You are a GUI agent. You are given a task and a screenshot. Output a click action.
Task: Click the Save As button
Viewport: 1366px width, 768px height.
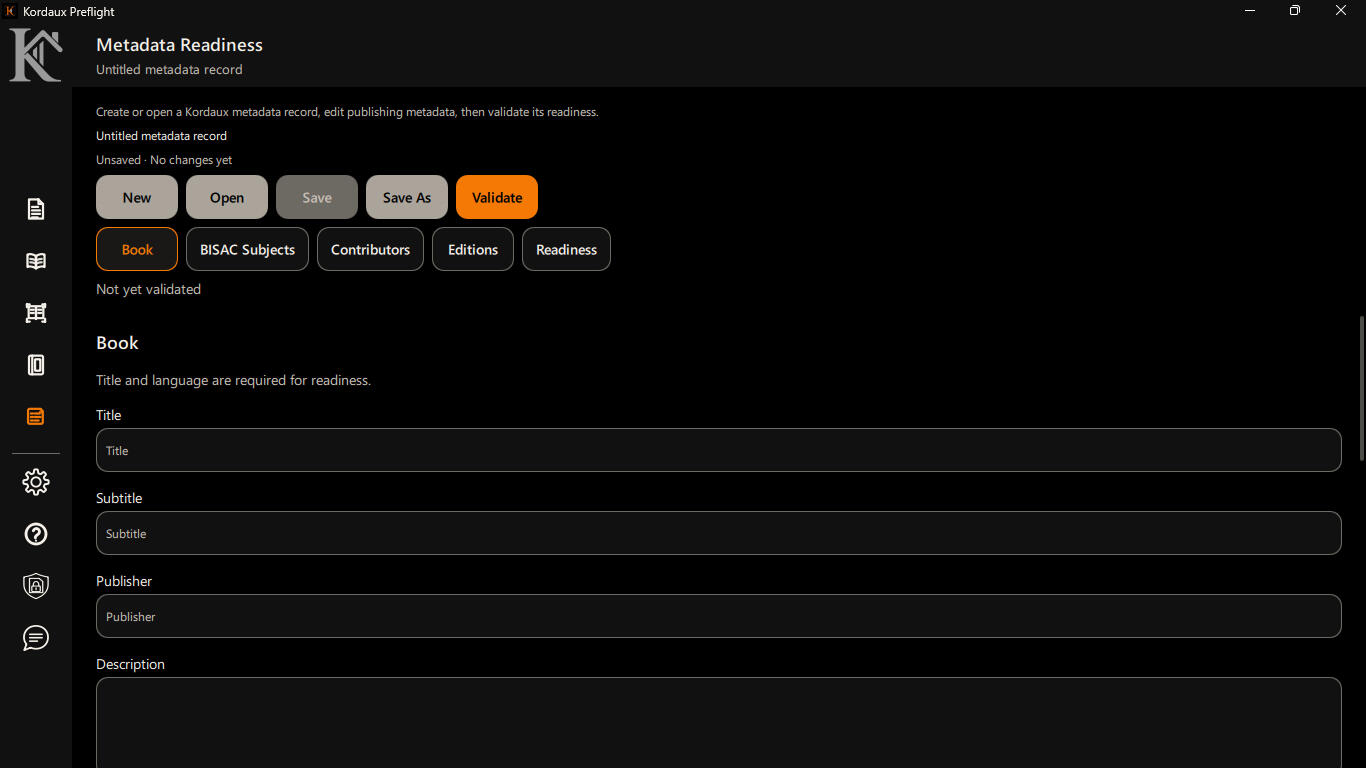407,197
